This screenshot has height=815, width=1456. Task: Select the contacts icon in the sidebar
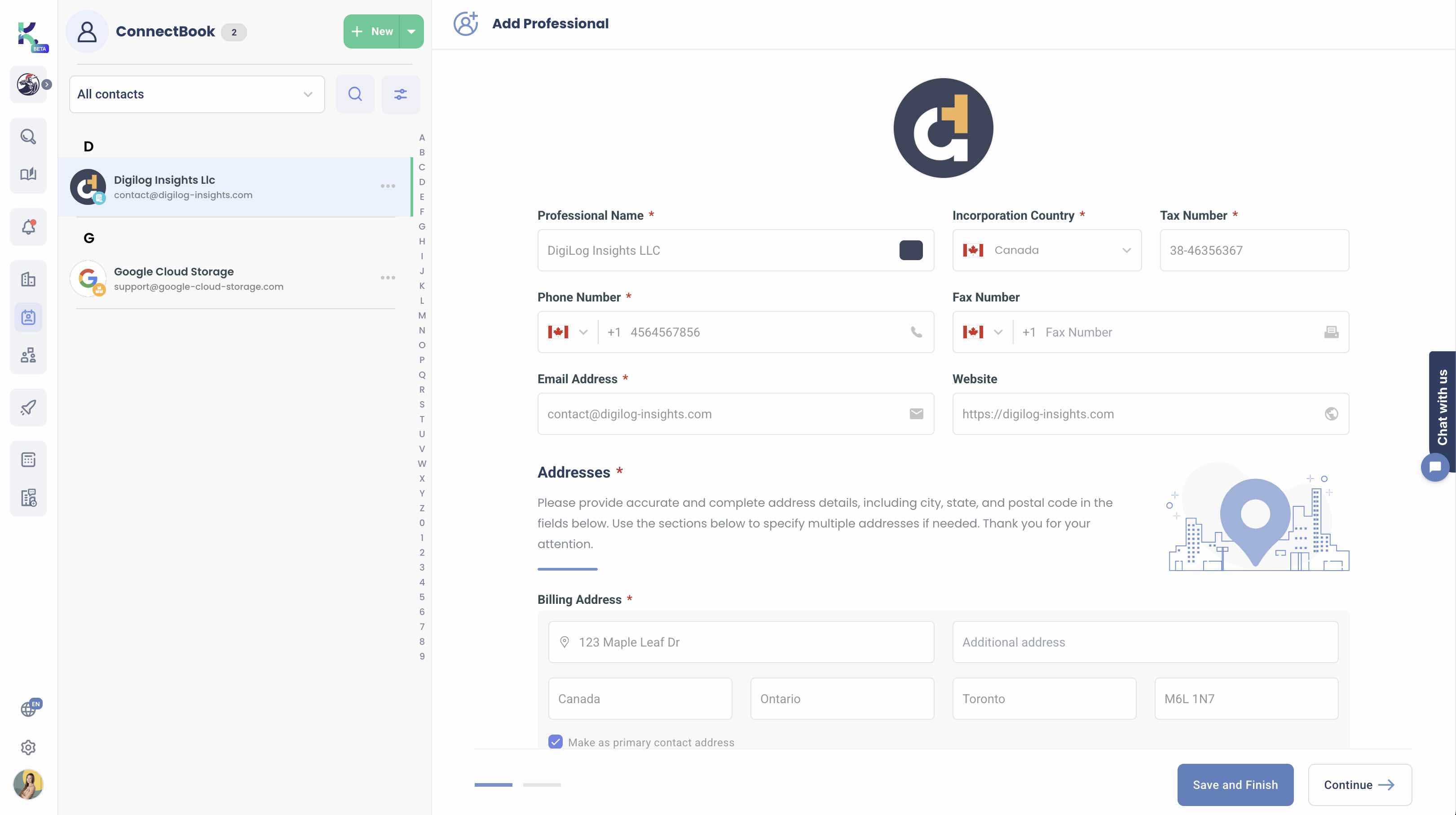28,316
